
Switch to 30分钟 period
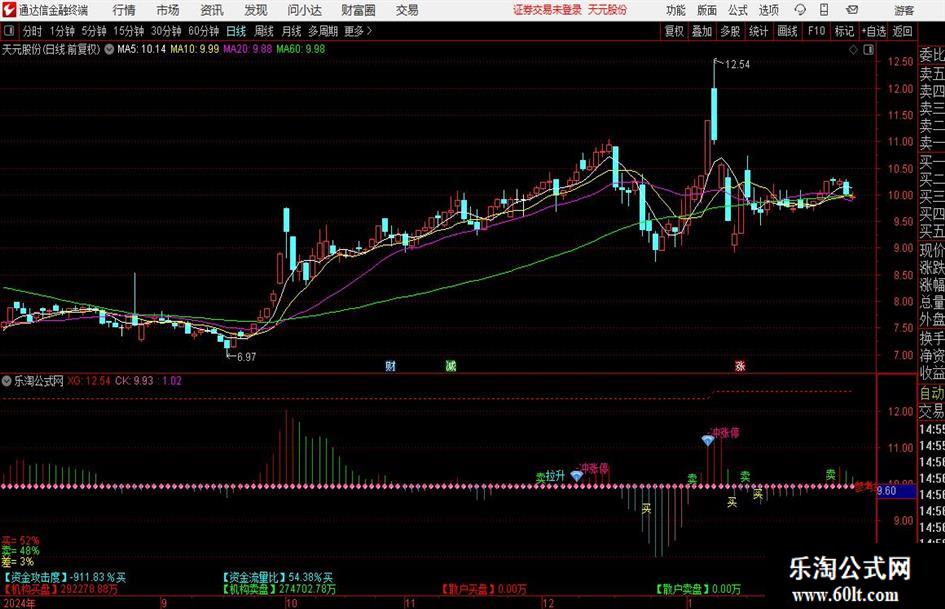(x=166, y=31)
